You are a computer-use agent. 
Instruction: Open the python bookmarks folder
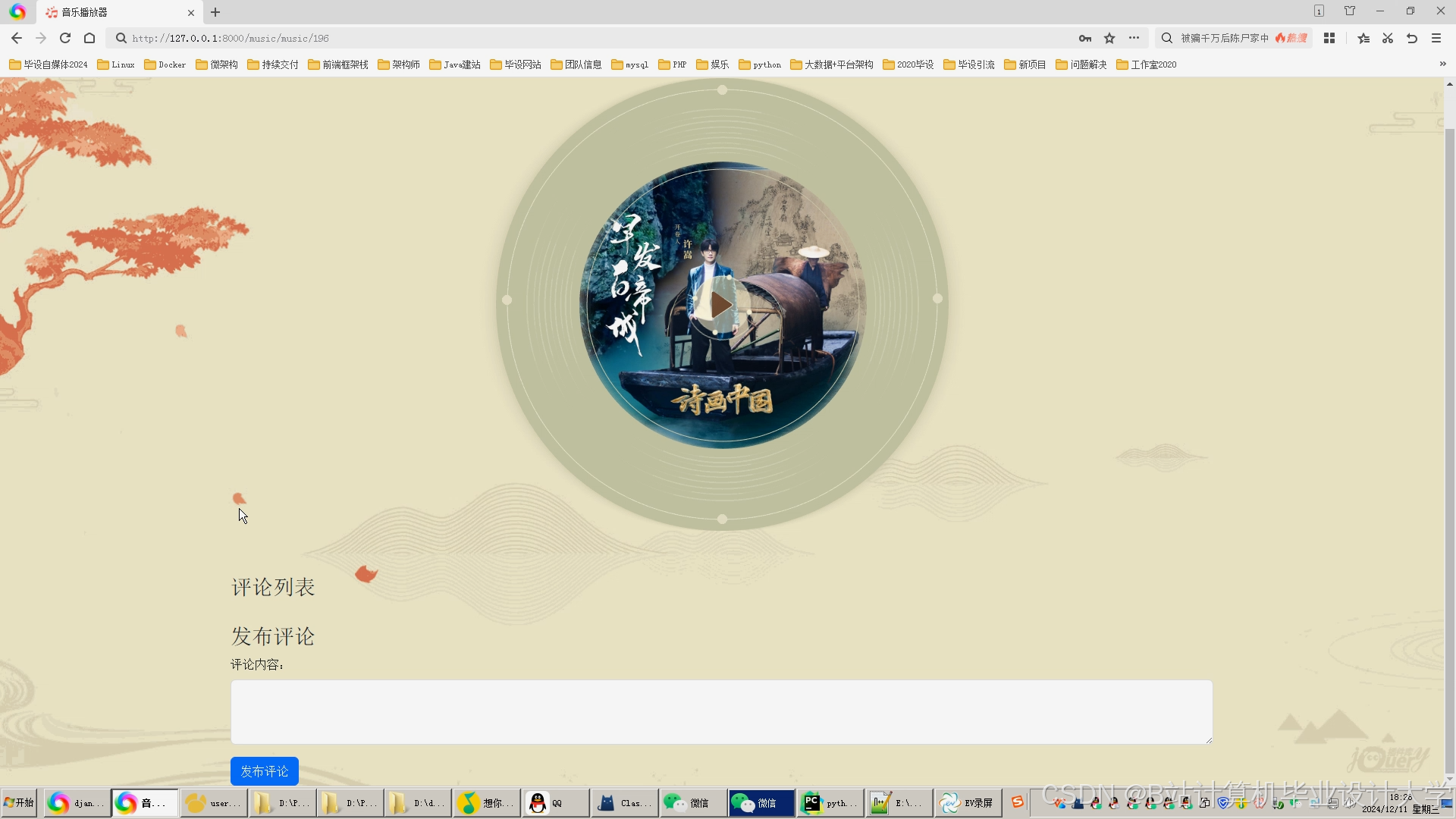click(x=760, y=64)
